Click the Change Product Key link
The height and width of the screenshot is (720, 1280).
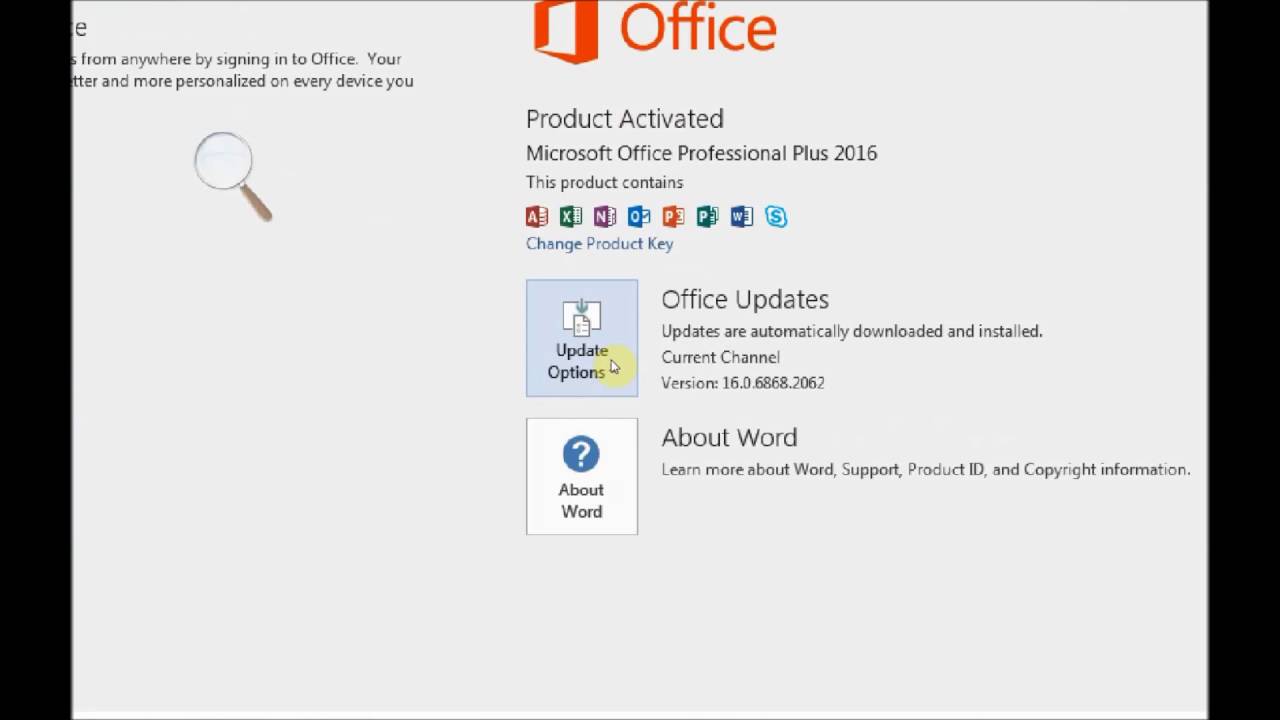[599, 243]
